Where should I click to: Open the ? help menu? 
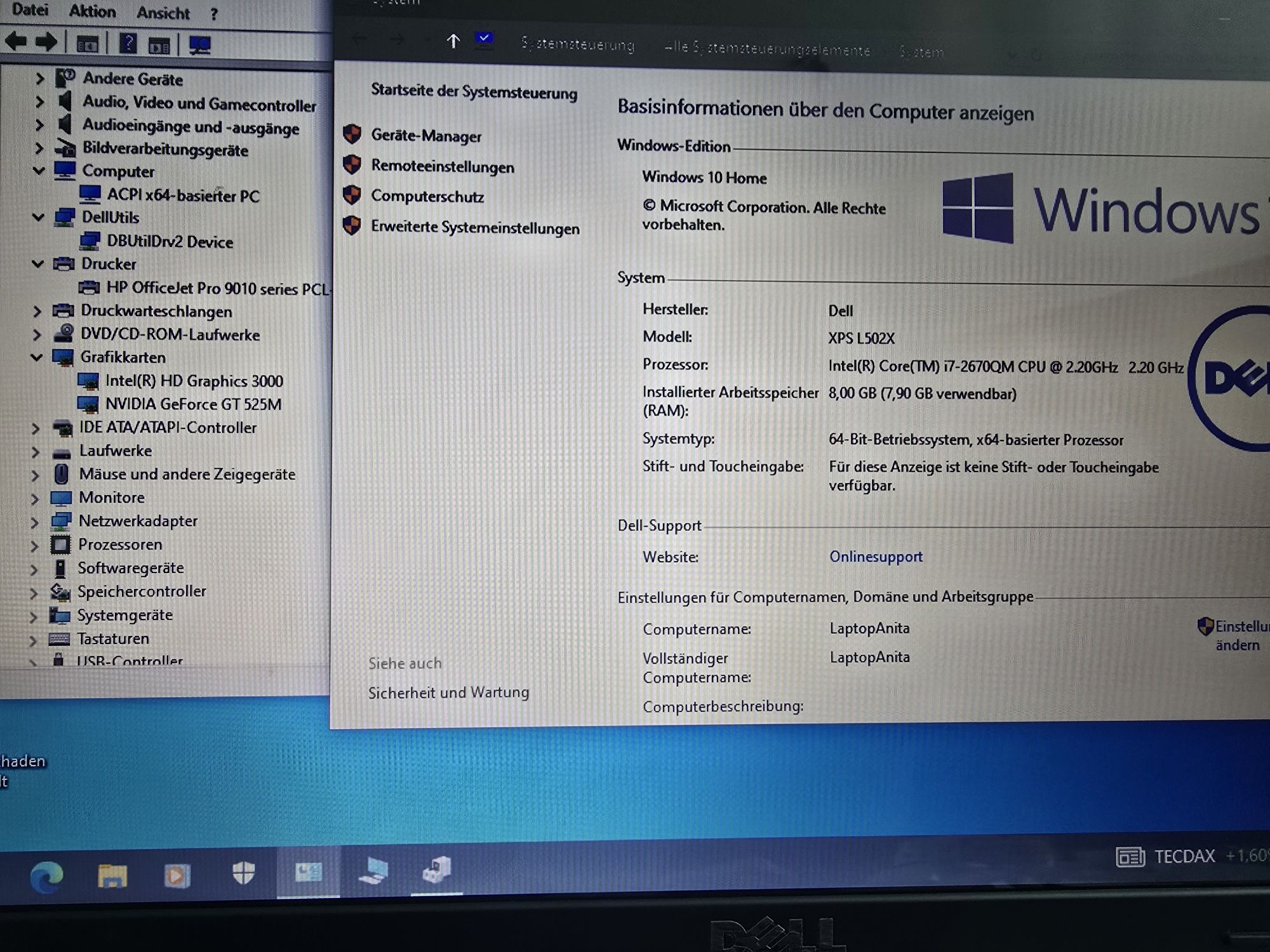tap(214, 14)
